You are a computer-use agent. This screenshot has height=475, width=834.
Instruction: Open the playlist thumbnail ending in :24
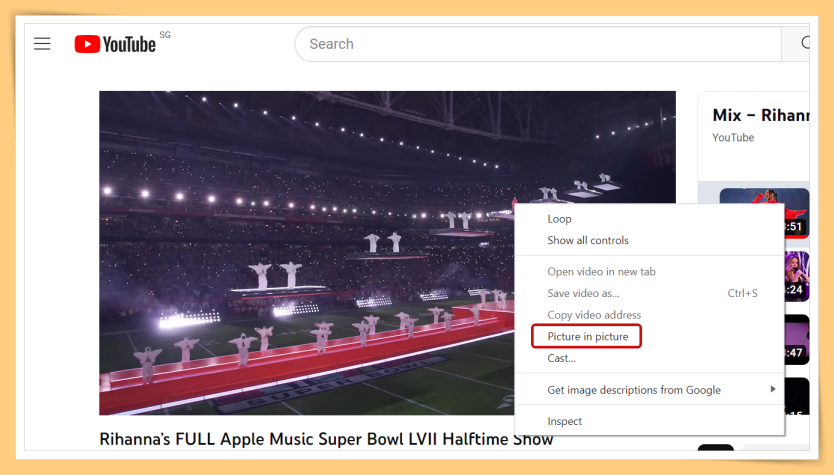pyautogui.click(x=797, y=276)
